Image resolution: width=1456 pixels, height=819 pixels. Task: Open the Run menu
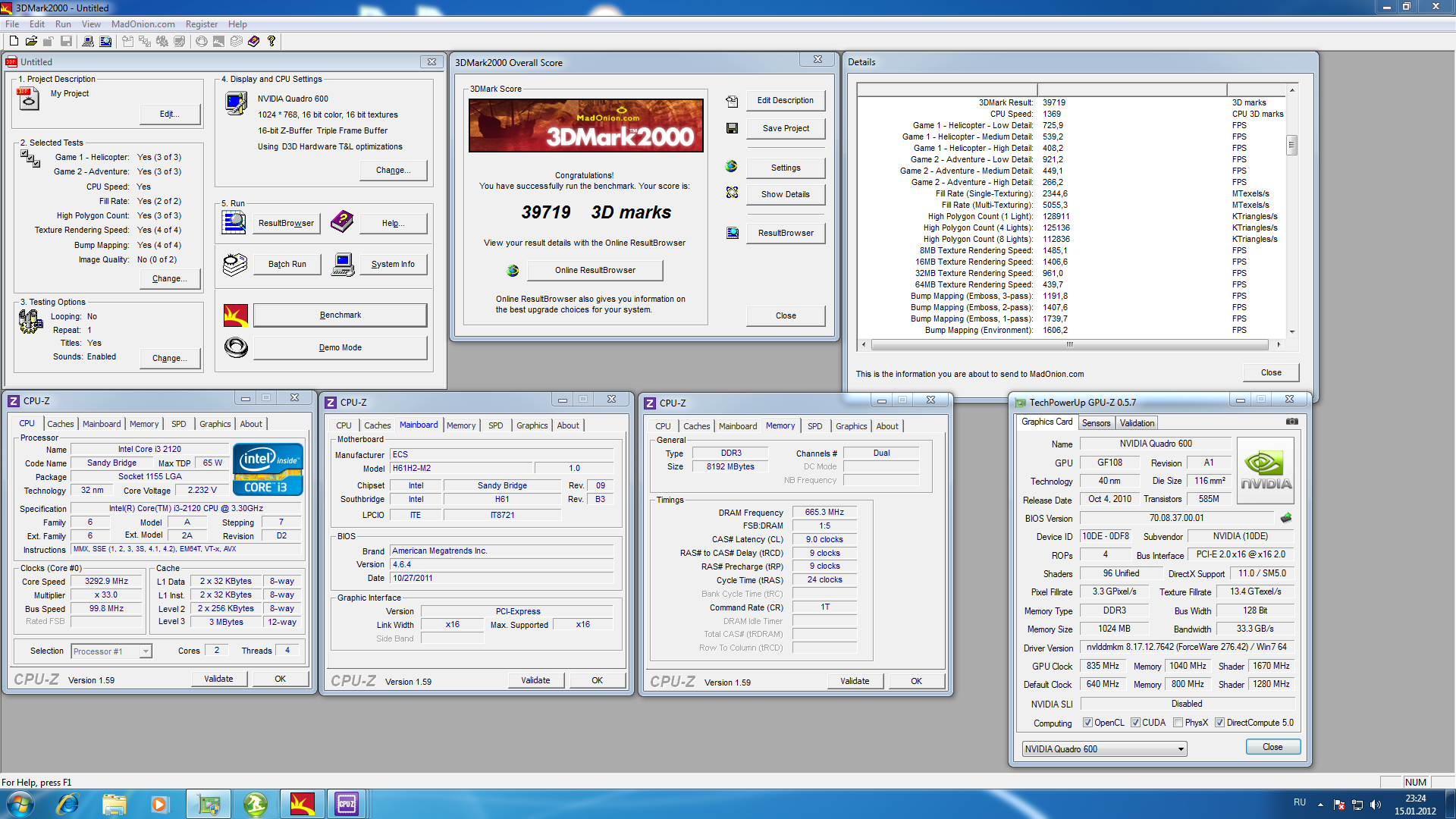click(x=63, y=24)
